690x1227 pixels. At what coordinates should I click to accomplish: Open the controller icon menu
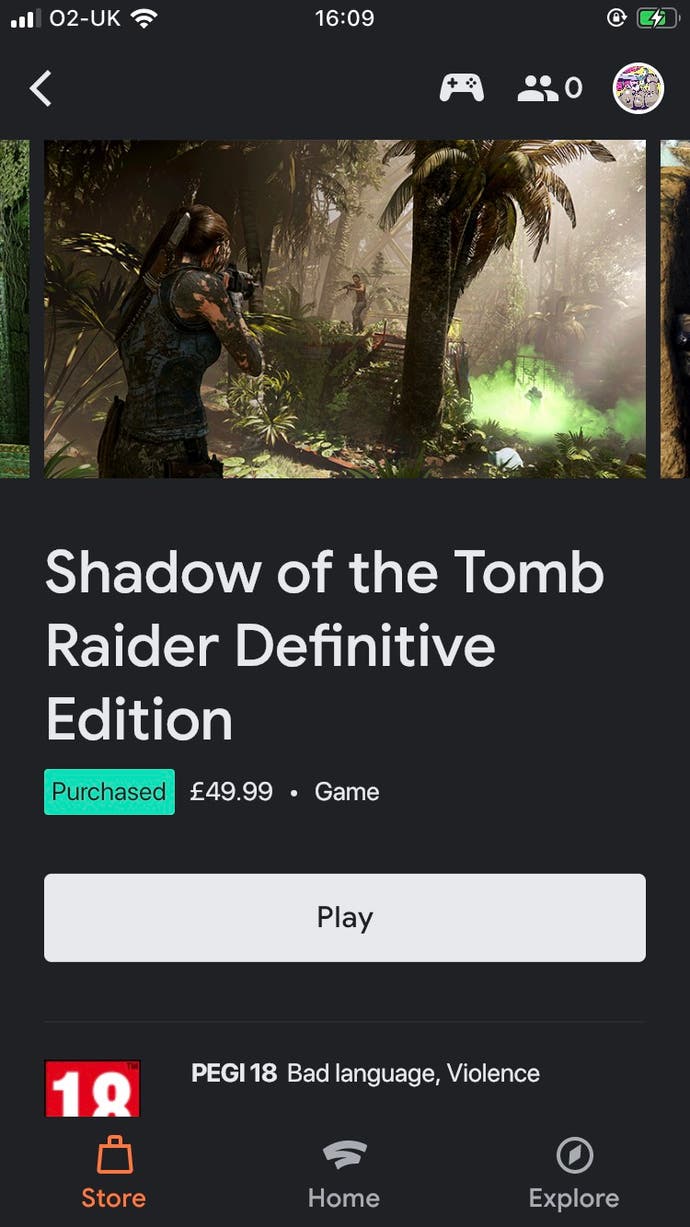pos(461,88)
